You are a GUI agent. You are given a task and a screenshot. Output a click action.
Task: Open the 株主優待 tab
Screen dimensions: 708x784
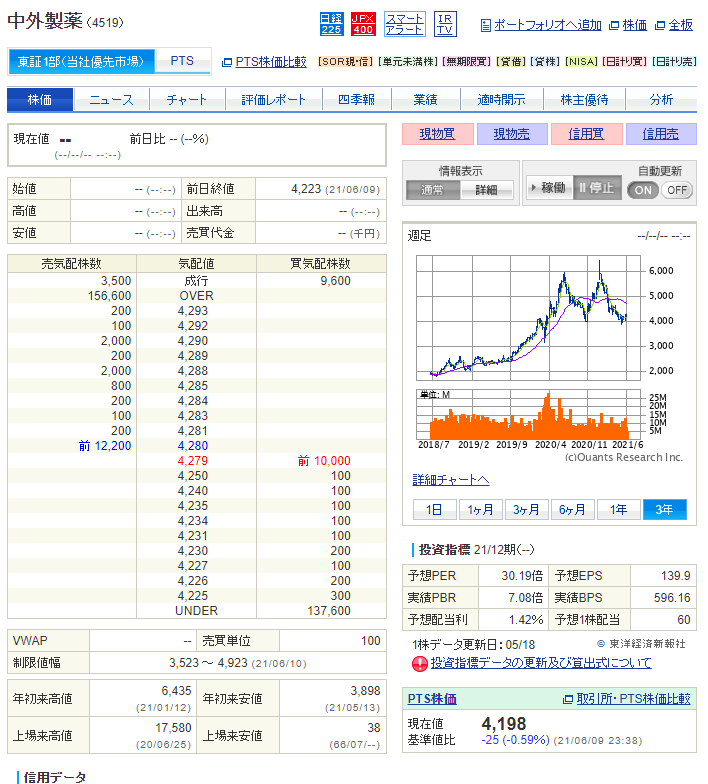pos(584,100)
